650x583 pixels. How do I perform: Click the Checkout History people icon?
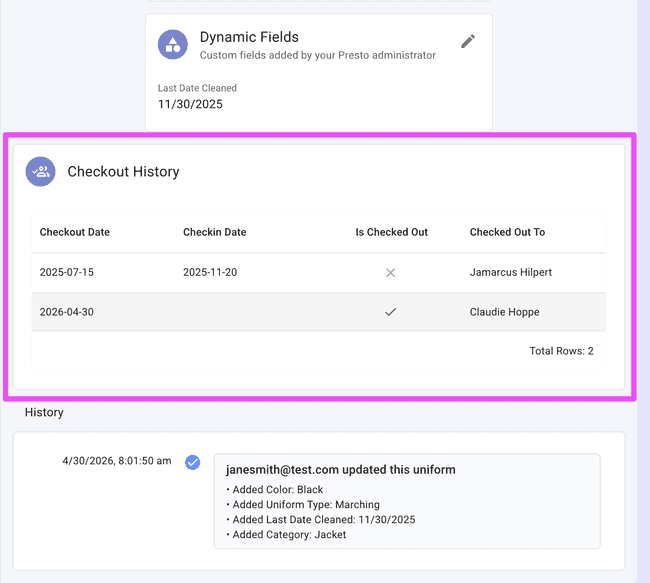tap(41, 171)
